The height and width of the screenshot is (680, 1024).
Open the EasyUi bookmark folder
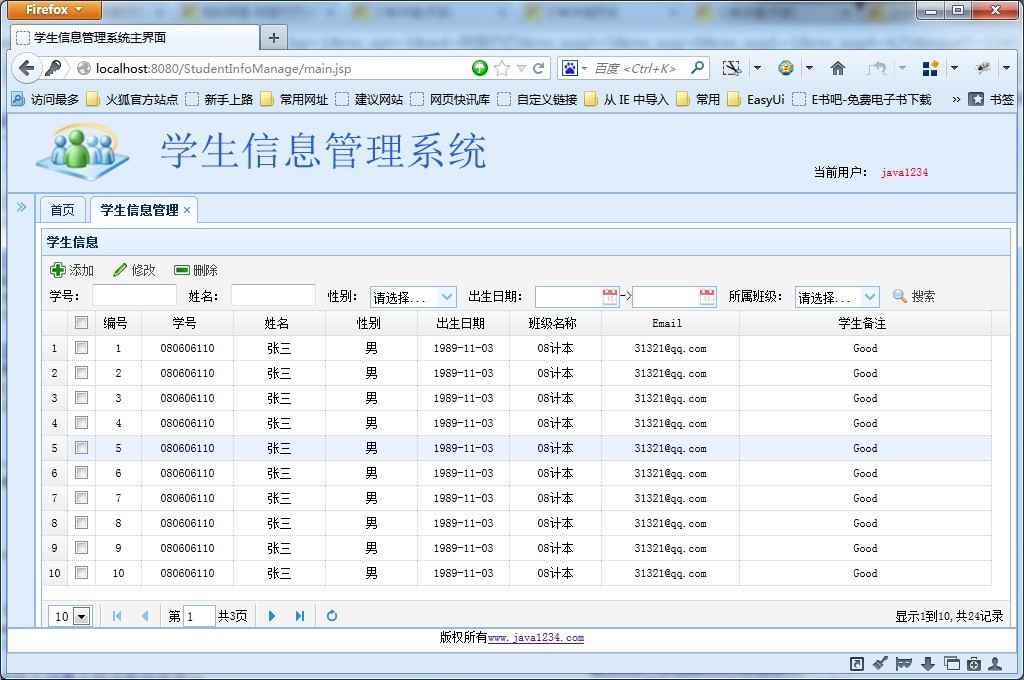pyautogui.click(x=756, y=99)
